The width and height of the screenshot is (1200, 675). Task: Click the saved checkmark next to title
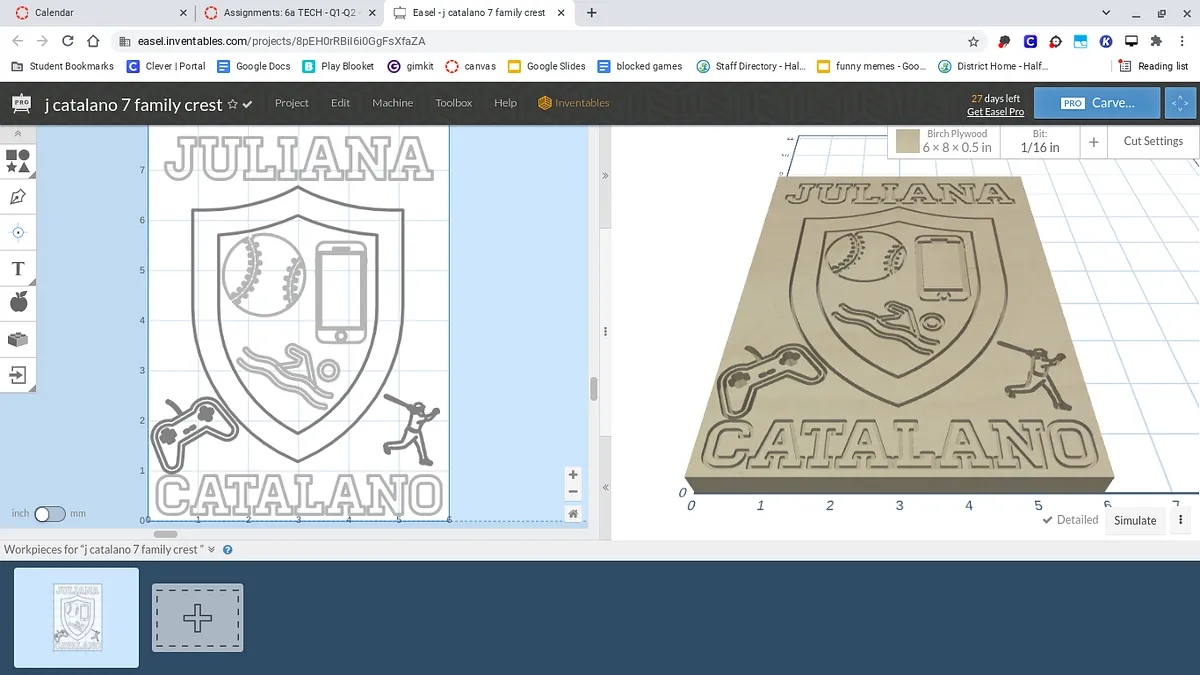pyautogui.click(x=247, y=104)
